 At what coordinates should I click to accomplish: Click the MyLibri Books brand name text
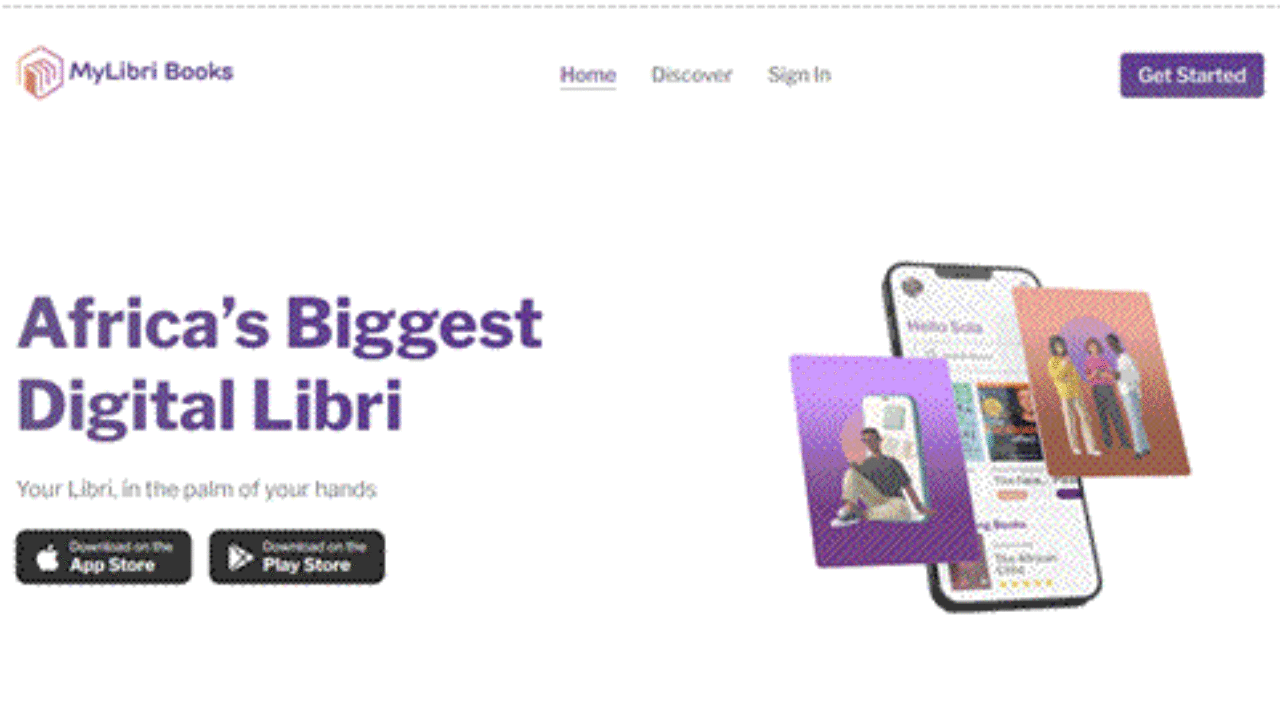click(x=151, y=72)
